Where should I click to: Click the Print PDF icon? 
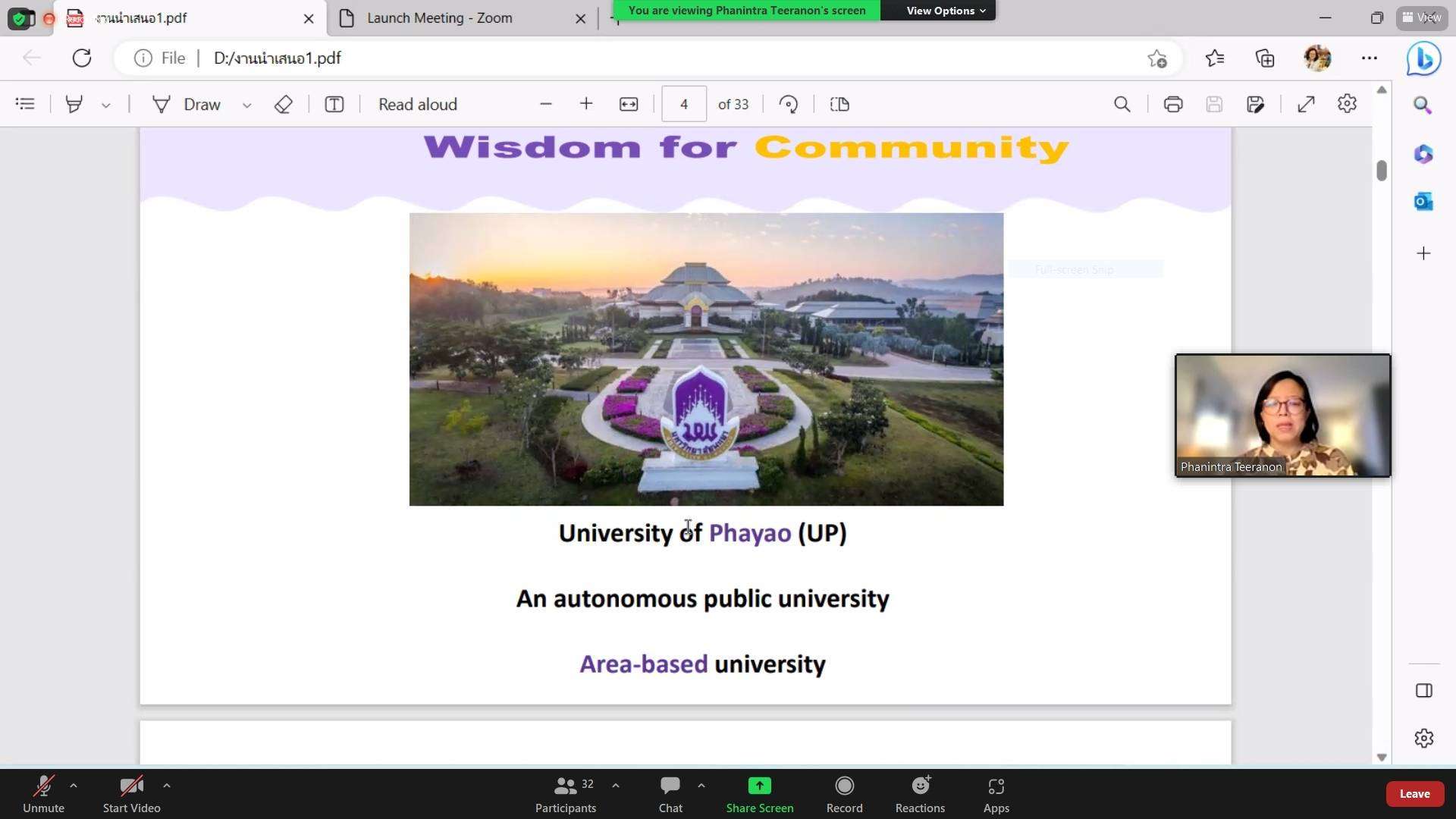[x=1172, y=105]
